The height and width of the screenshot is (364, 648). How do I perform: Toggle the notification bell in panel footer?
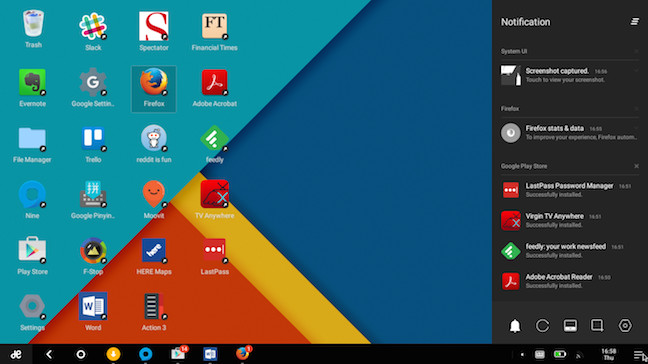tap(515, 326)
